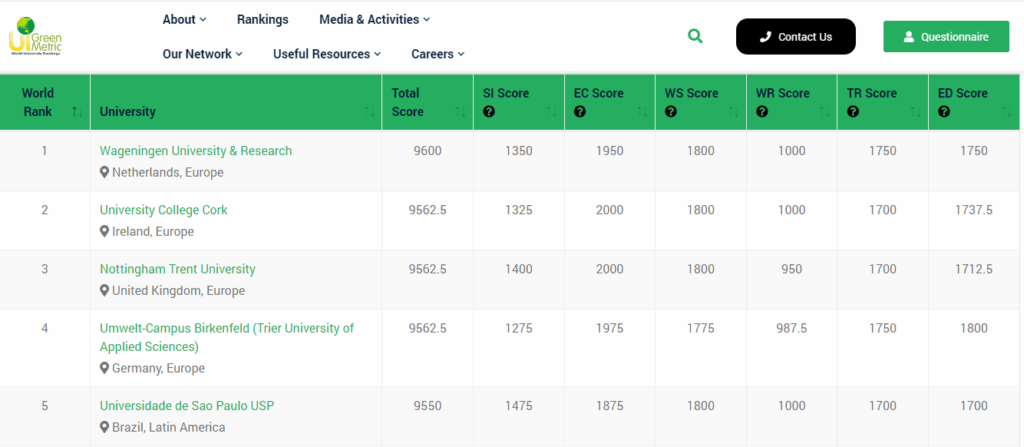Open the Questionnaire button
1024x447 pixels.
(x=946, y=37)
